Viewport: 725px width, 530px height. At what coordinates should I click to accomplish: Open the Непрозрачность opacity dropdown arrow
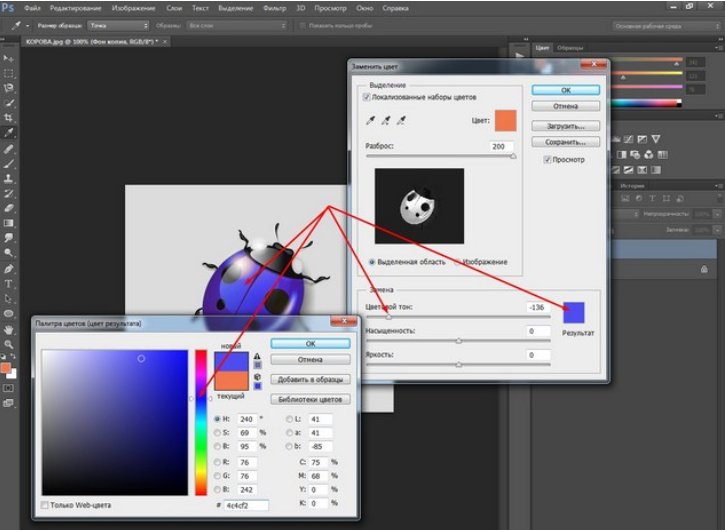point(717,214)
